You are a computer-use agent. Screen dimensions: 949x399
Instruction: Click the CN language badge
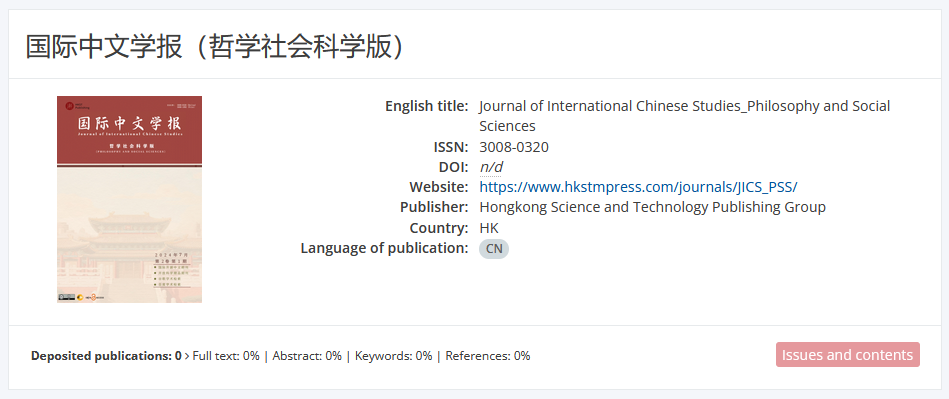click(x=494, y=248)
